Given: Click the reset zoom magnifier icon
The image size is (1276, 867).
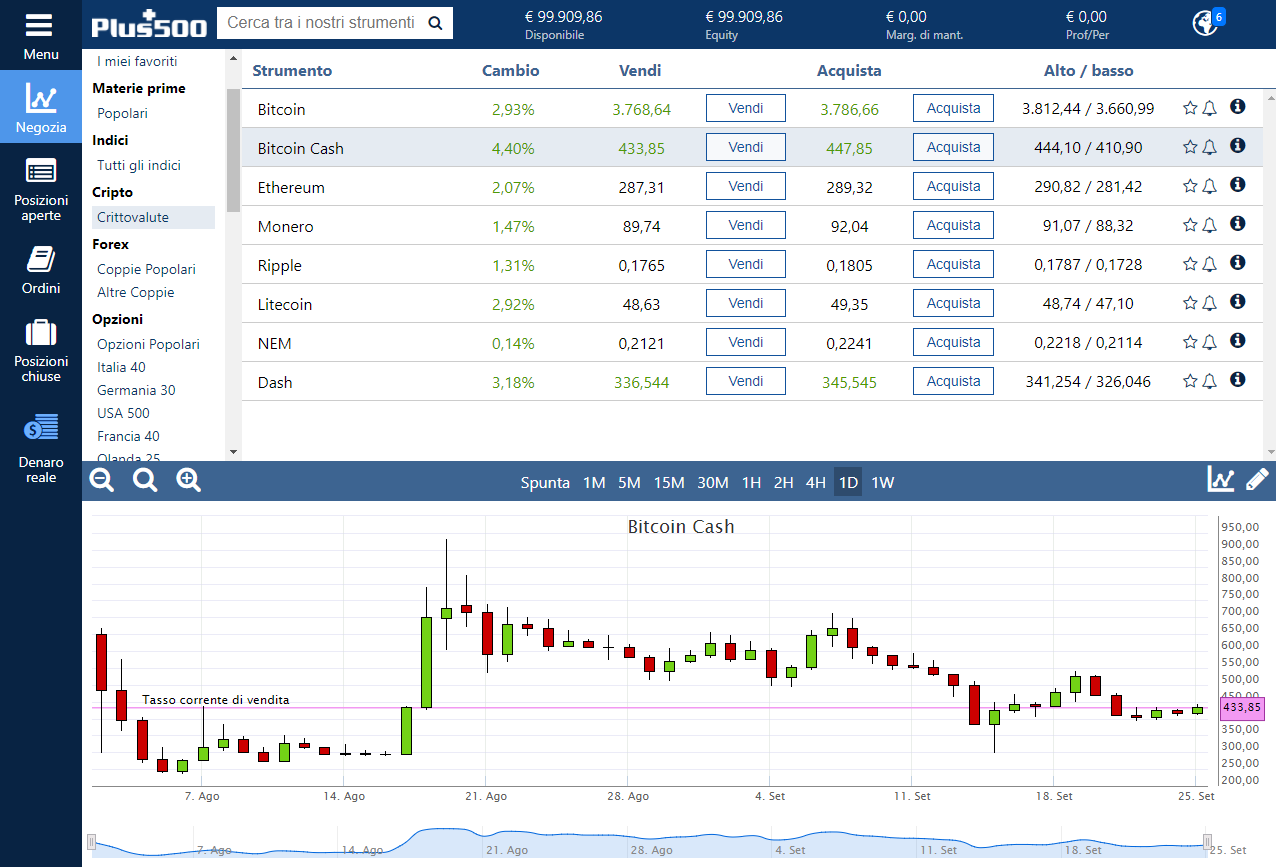Looking at the screenshot, I should (x=146, y=480).
